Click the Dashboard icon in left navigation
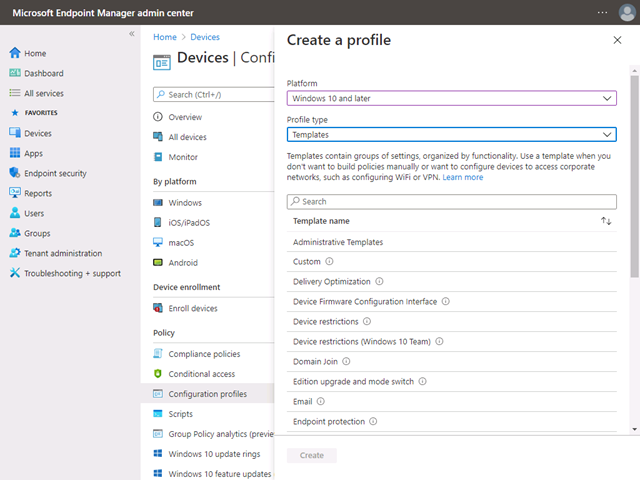640x480 pixels. tap(15, 73)
